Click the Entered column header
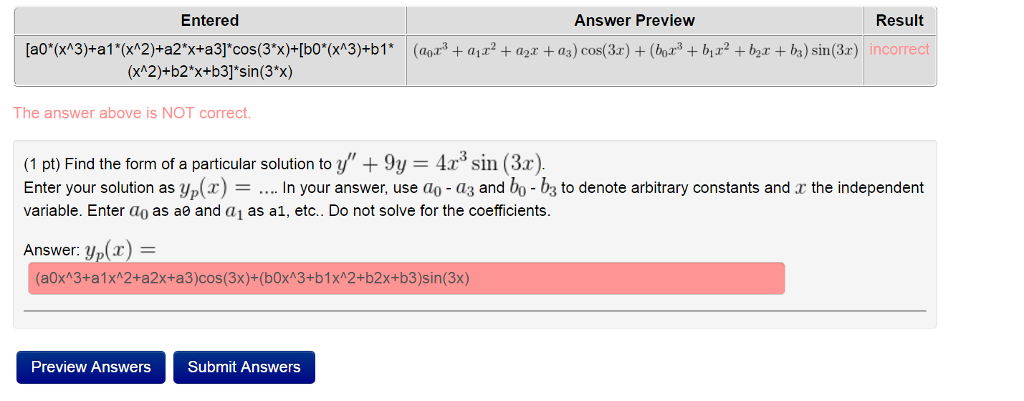Viewport: 1024px width, 401px height. click(x=210, y=20)
